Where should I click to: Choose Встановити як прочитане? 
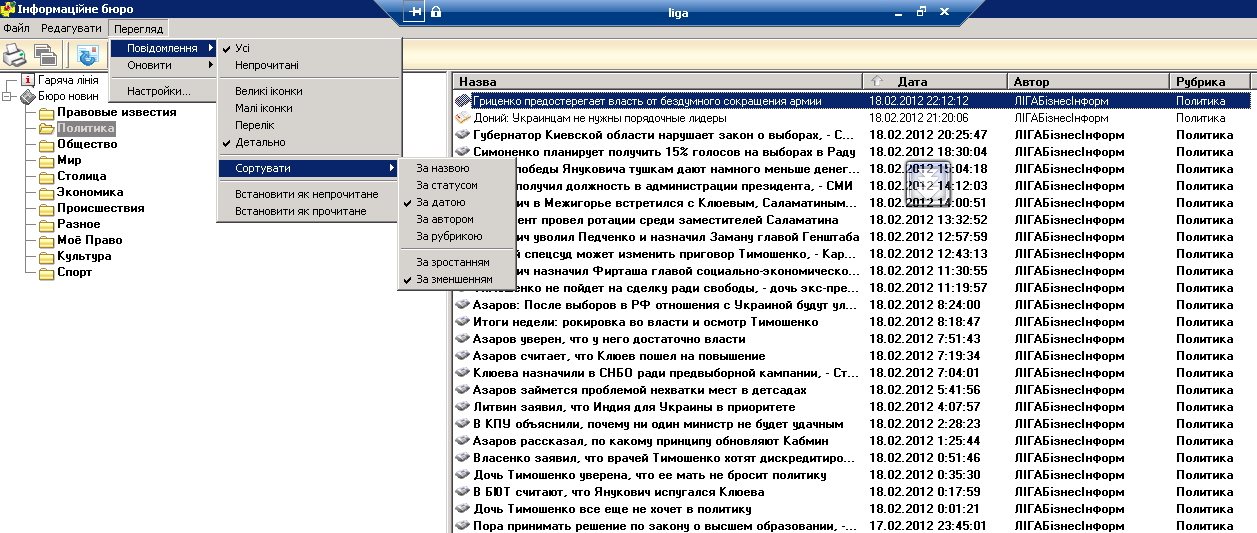[308, 211]
